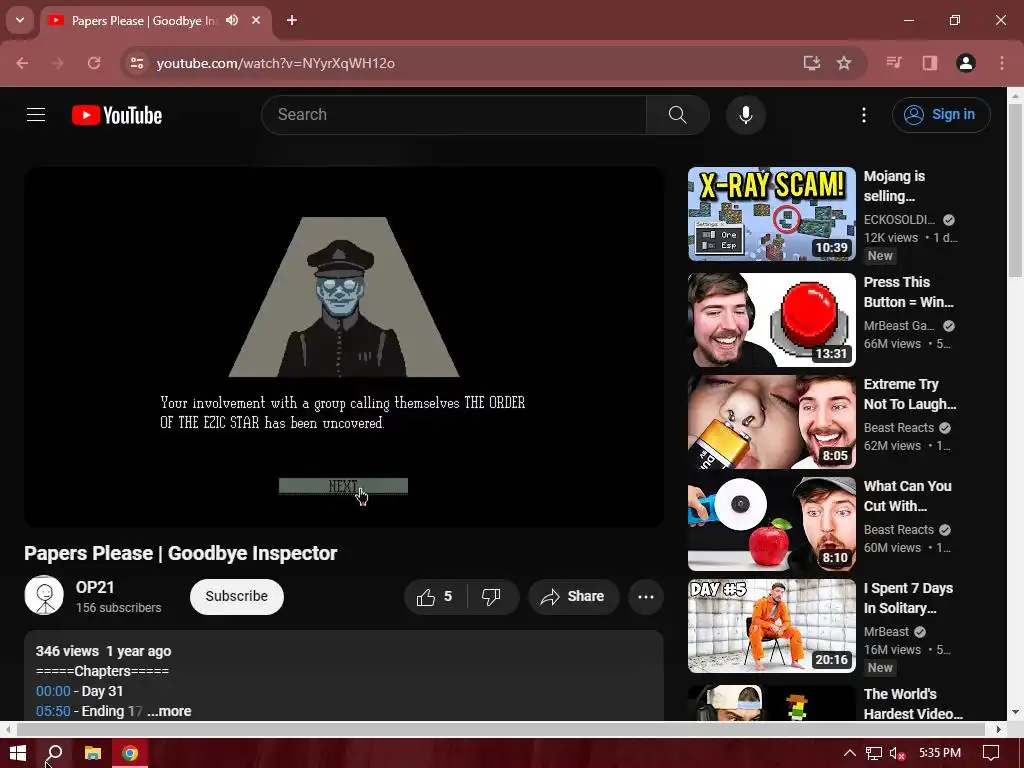The height and width of the screenshot is (768, 1024).
Task: Dislike the video with thumbs down
Action: click(492, 596)
